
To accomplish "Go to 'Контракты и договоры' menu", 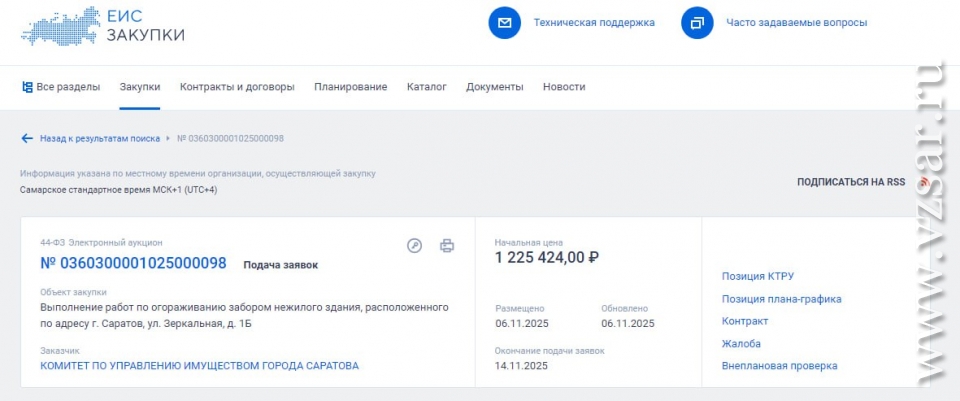I will pos(237,87).
